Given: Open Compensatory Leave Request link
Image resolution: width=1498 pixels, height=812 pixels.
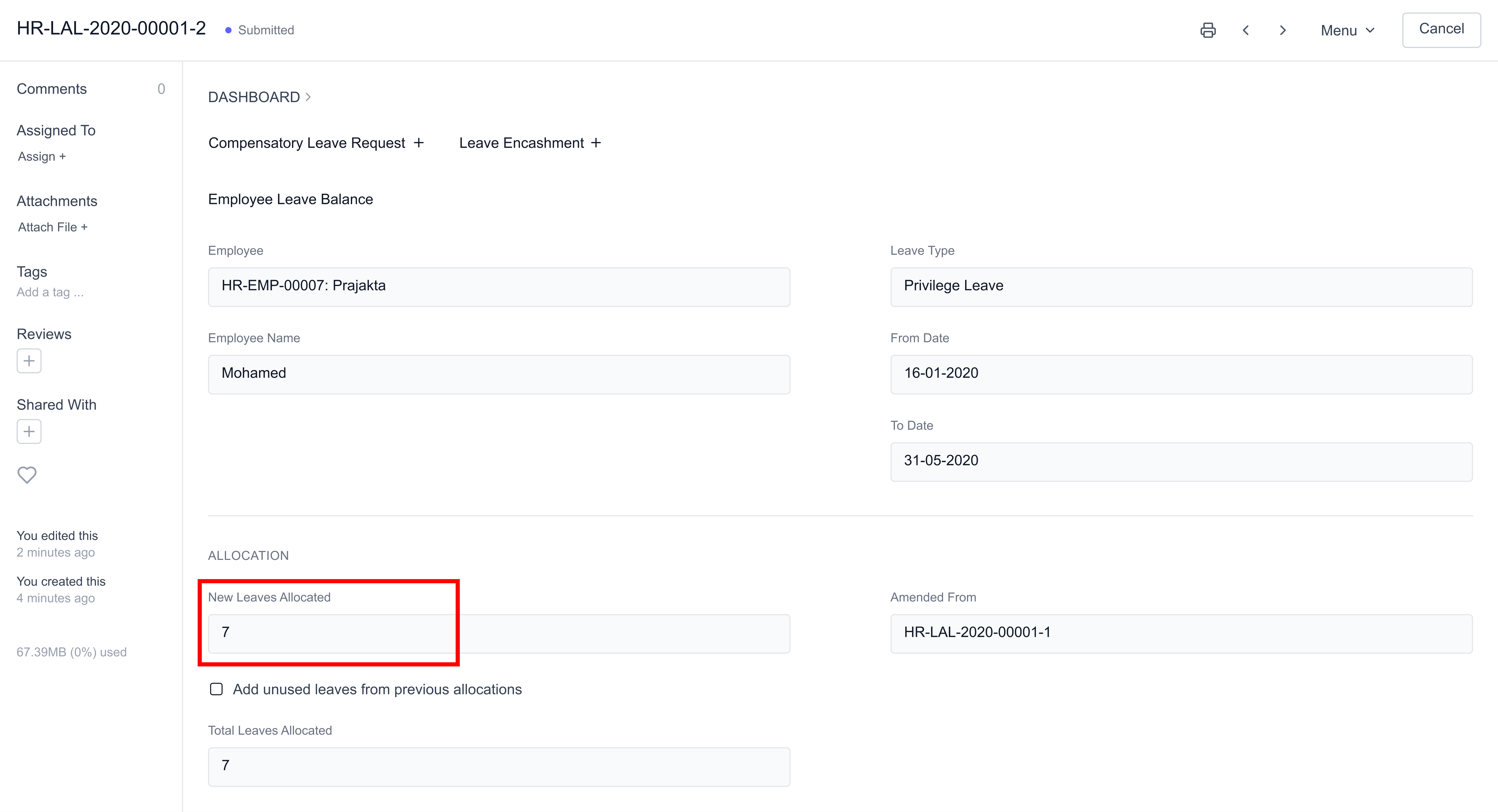Looking at the screenshot, I should [x=306, y=143].
